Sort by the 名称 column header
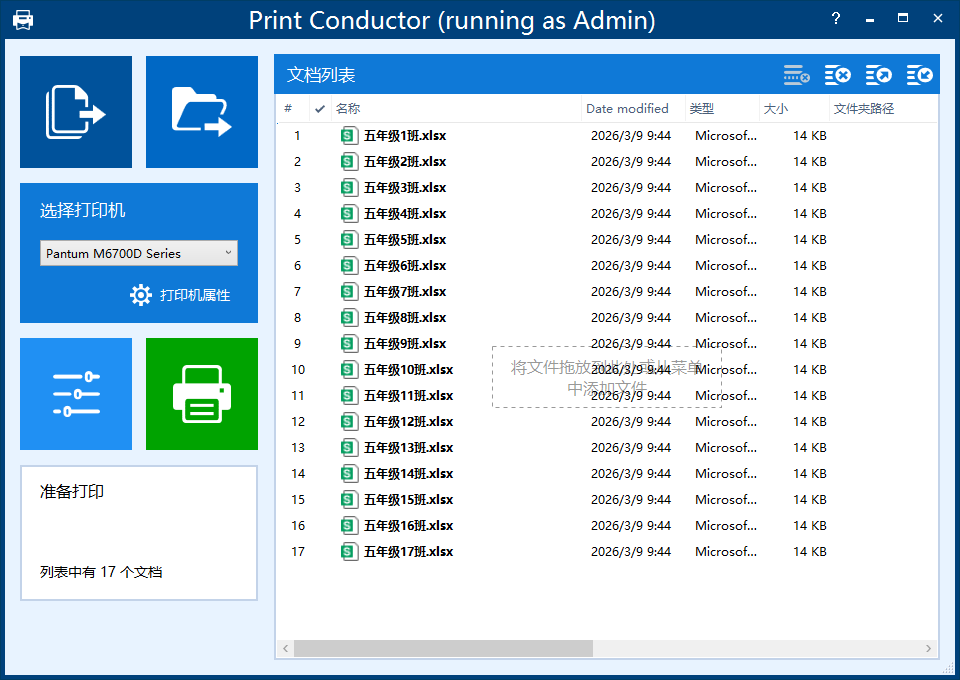This screenshot has width=960, height=680. click(x=348, y=109)
